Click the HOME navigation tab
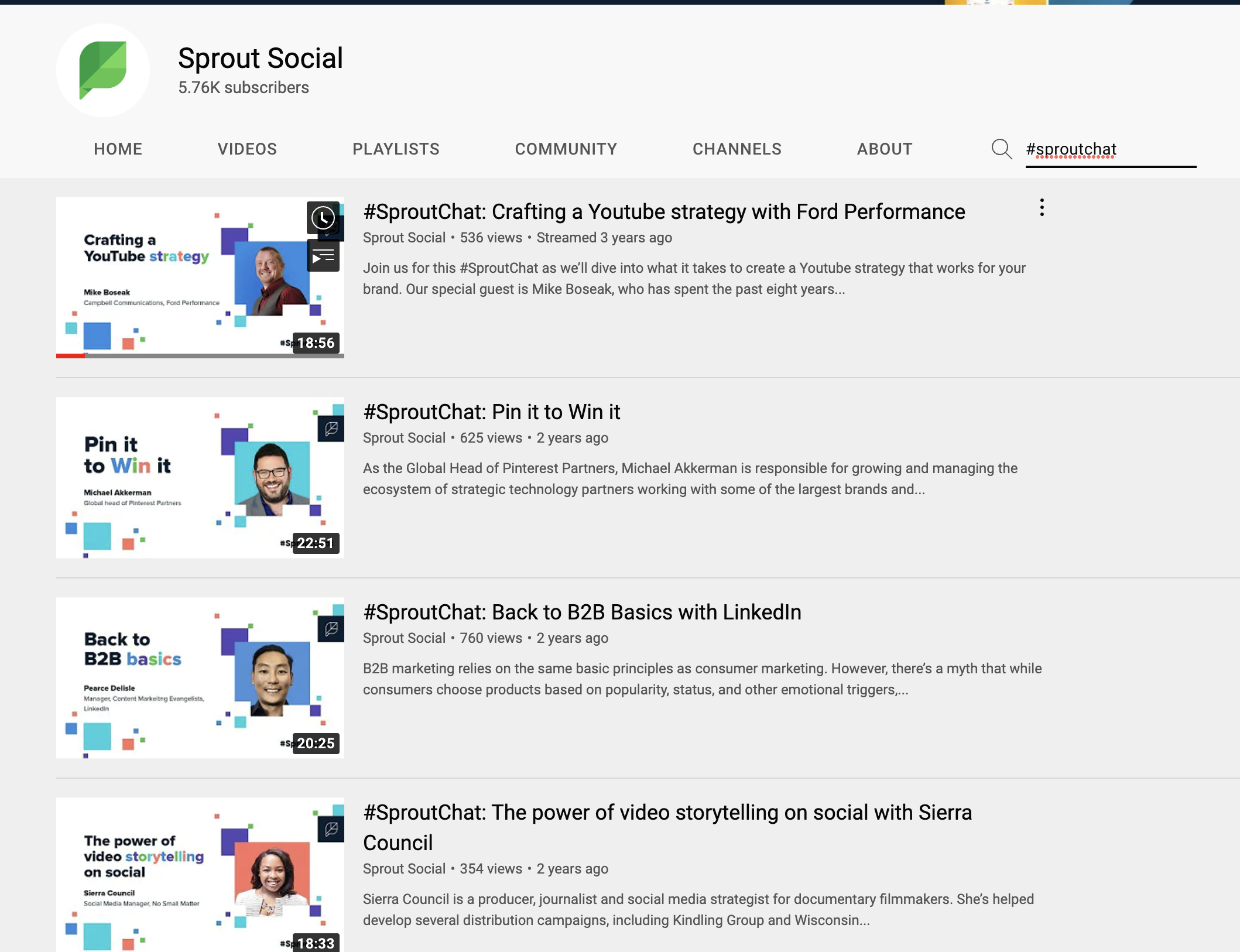Viewport: 1240px width, 952px height. pos(117,149)
